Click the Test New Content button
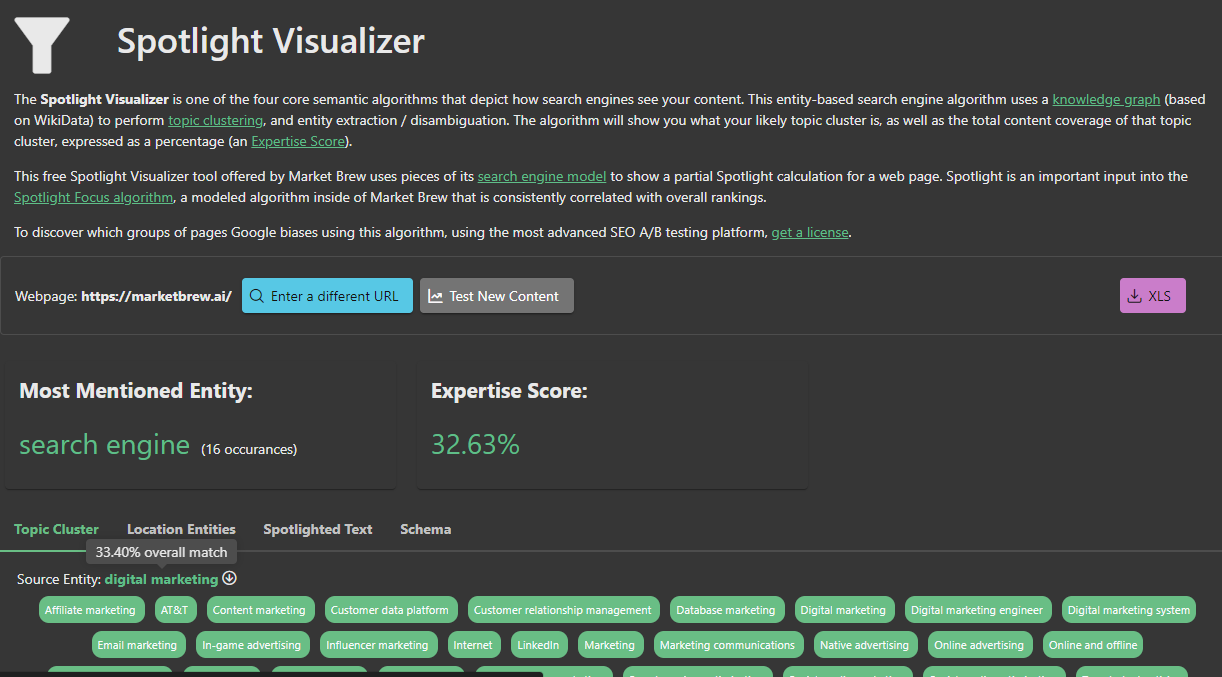The image size is (1222, 677). (497, 296)
